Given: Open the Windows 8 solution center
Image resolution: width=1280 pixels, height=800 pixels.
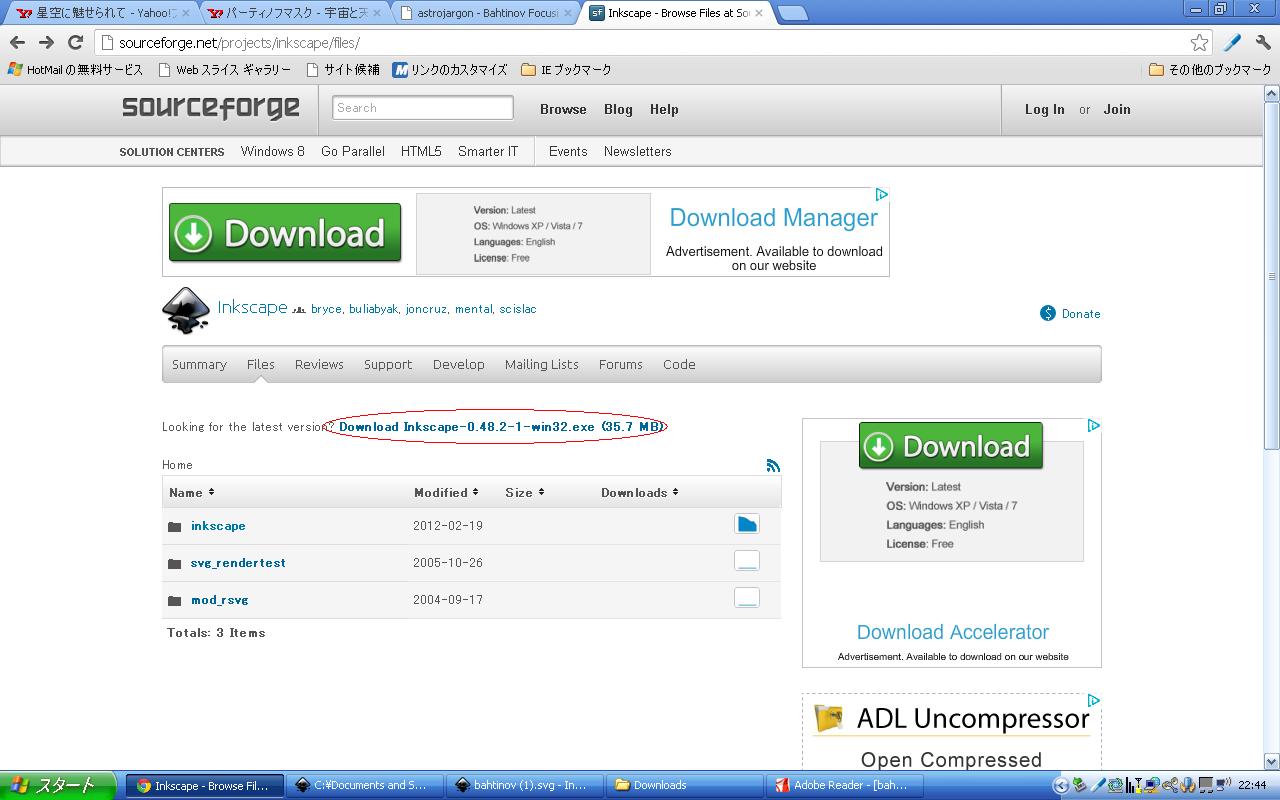Looking at the screenshot, I should (x=273, y=151).
